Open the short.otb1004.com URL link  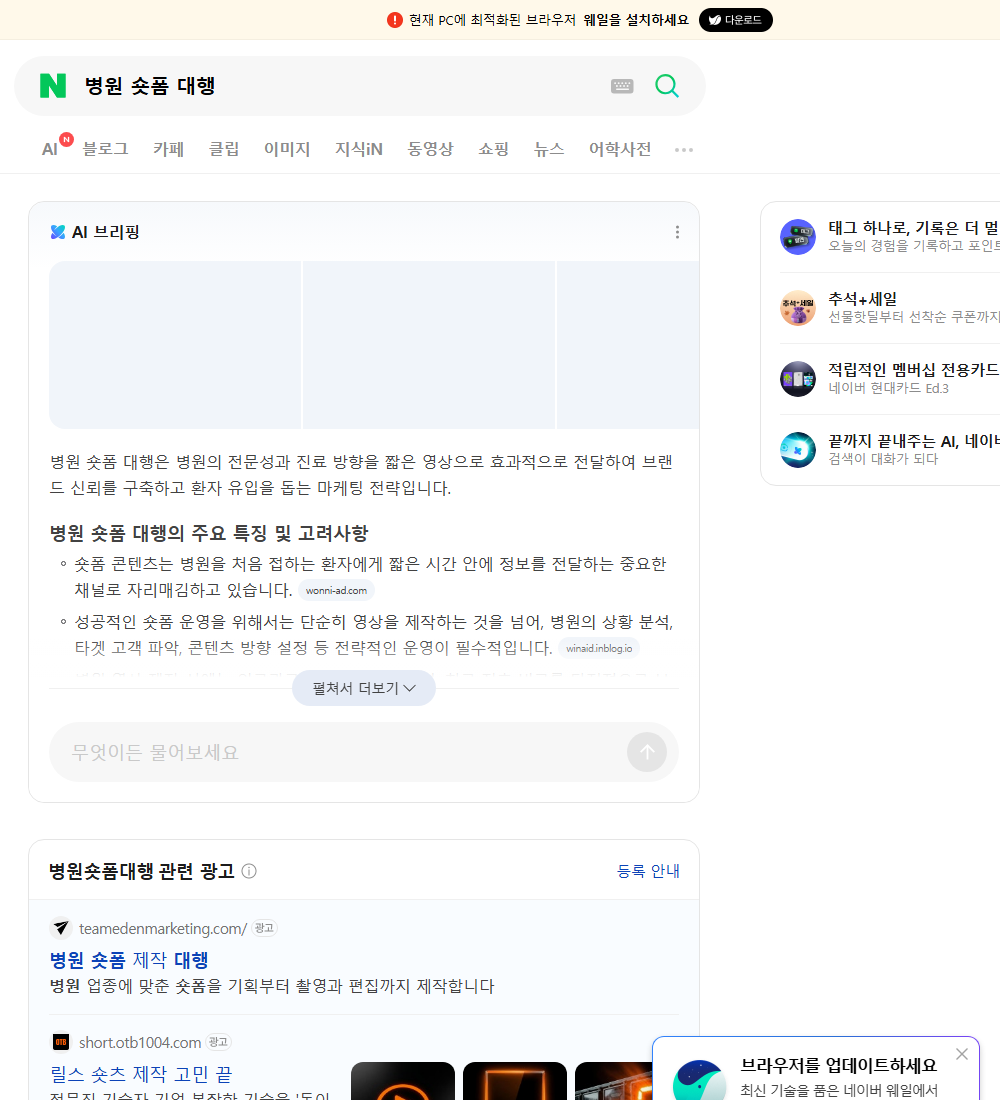pyautogui.click(x=140, y=1042)
